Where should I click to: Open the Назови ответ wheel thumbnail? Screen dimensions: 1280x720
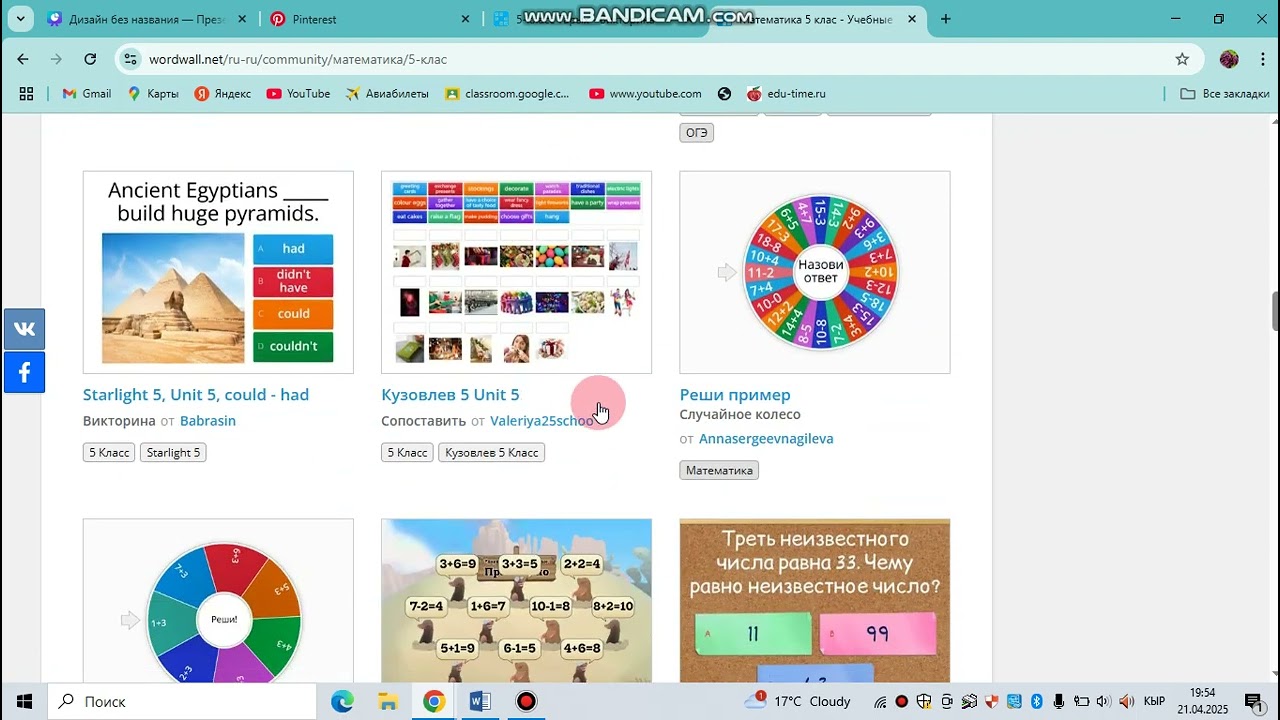(815, 272)
